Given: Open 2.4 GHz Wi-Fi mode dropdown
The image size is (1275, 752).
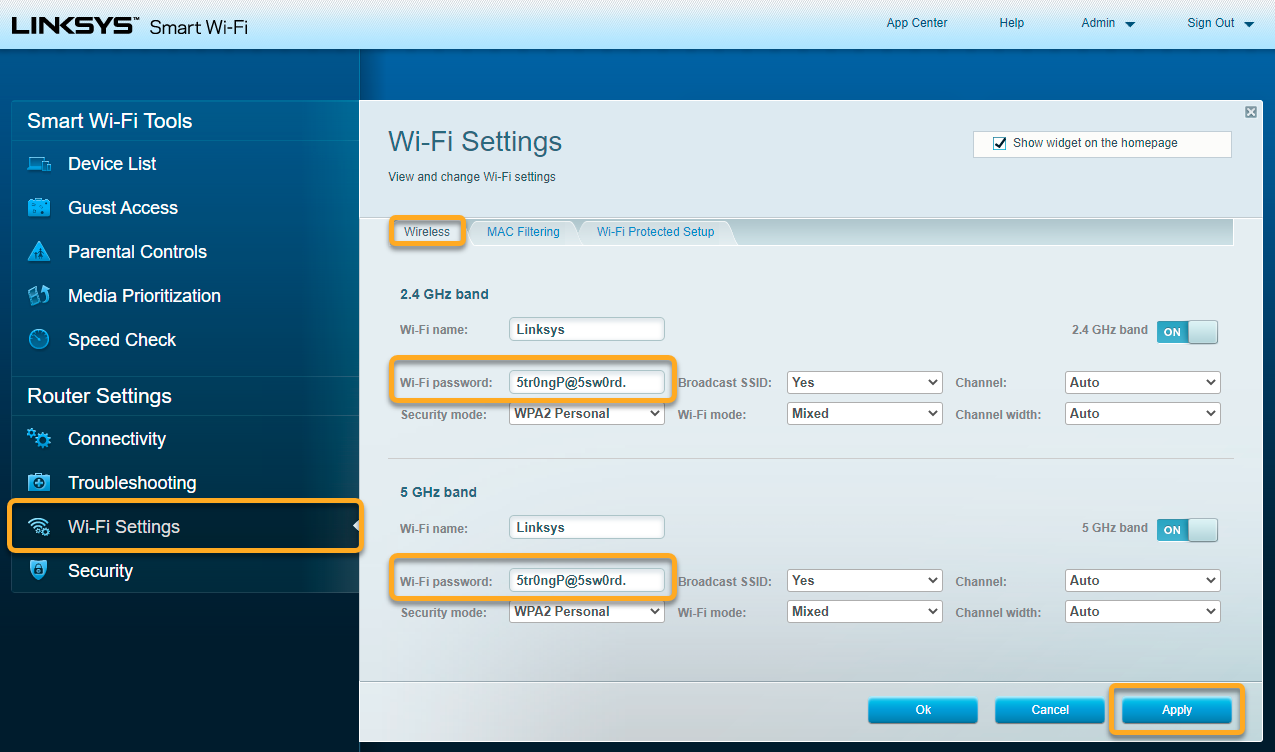Looking at the screenshot, I should pos(865,413).
